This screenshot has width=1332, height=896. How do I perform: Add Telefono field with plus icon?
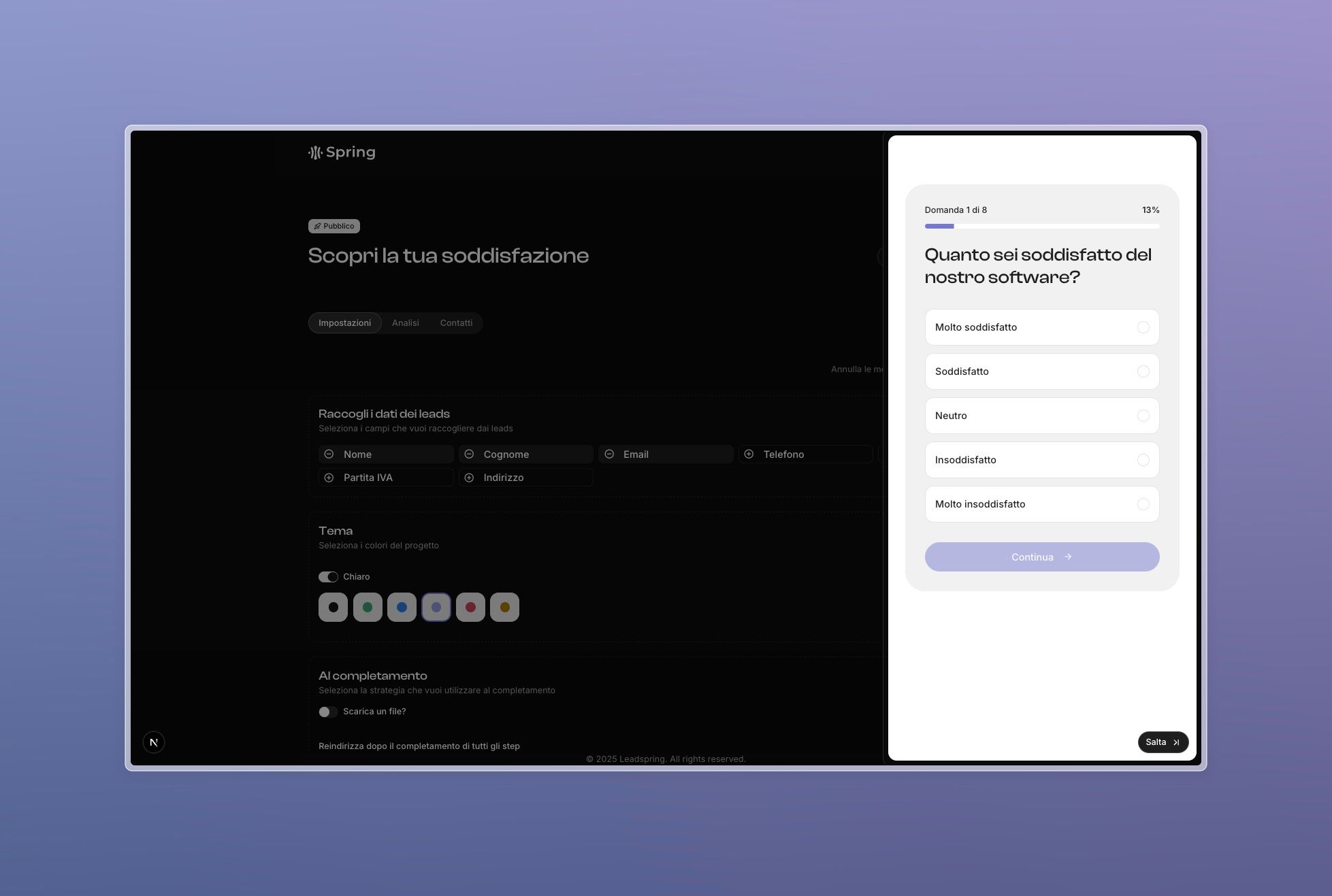pos(749,454)
